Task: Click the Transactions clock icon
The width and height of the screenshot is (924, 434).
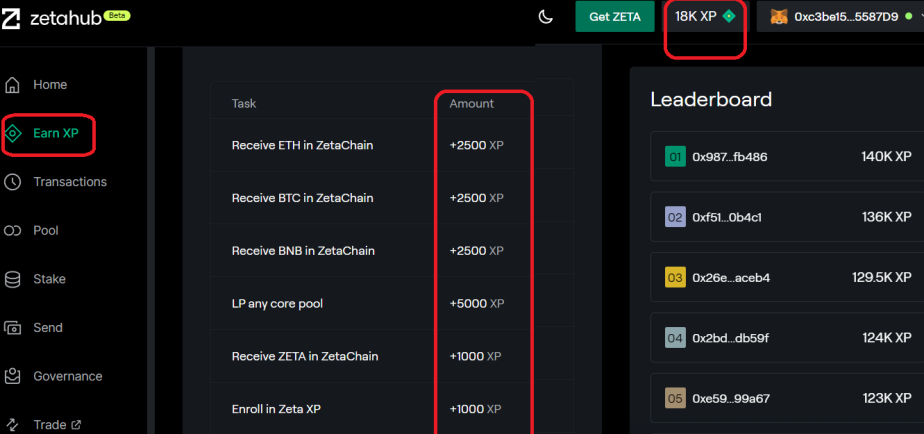Action: tap(12, 182)
